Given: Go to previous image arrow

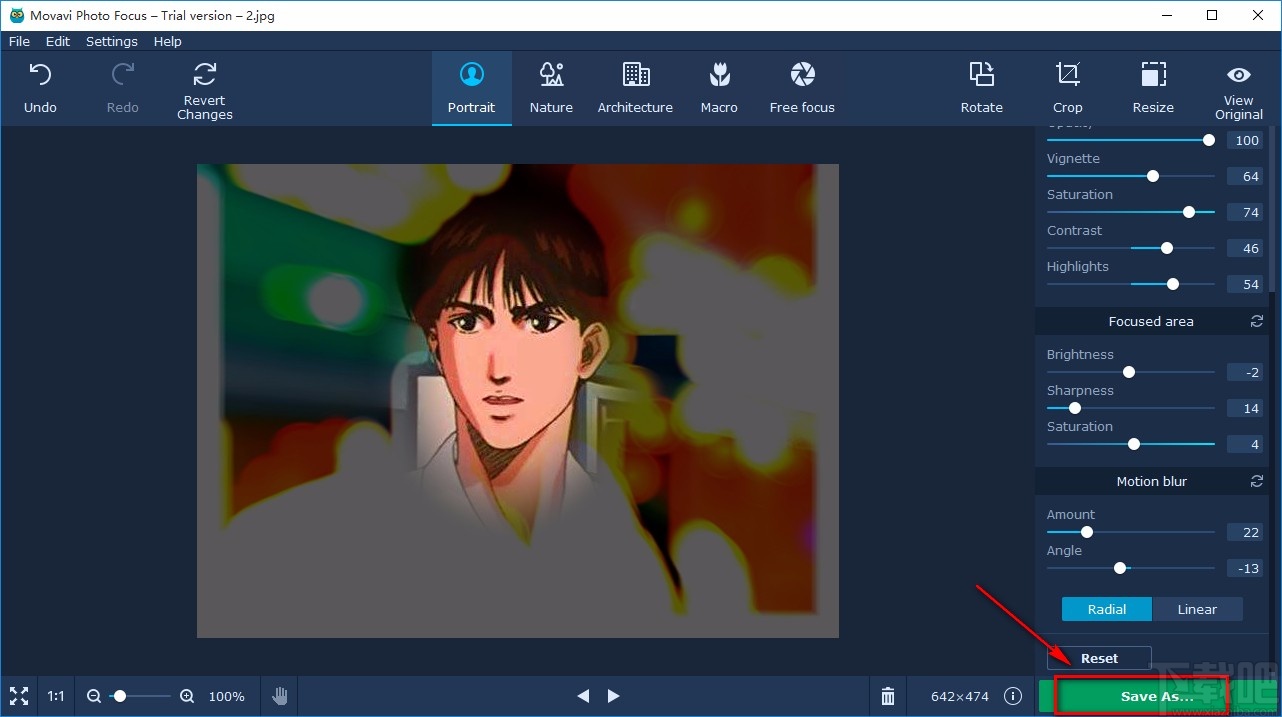Looking at the screenshot, I should pyautogui.click(x=583, y=696).
